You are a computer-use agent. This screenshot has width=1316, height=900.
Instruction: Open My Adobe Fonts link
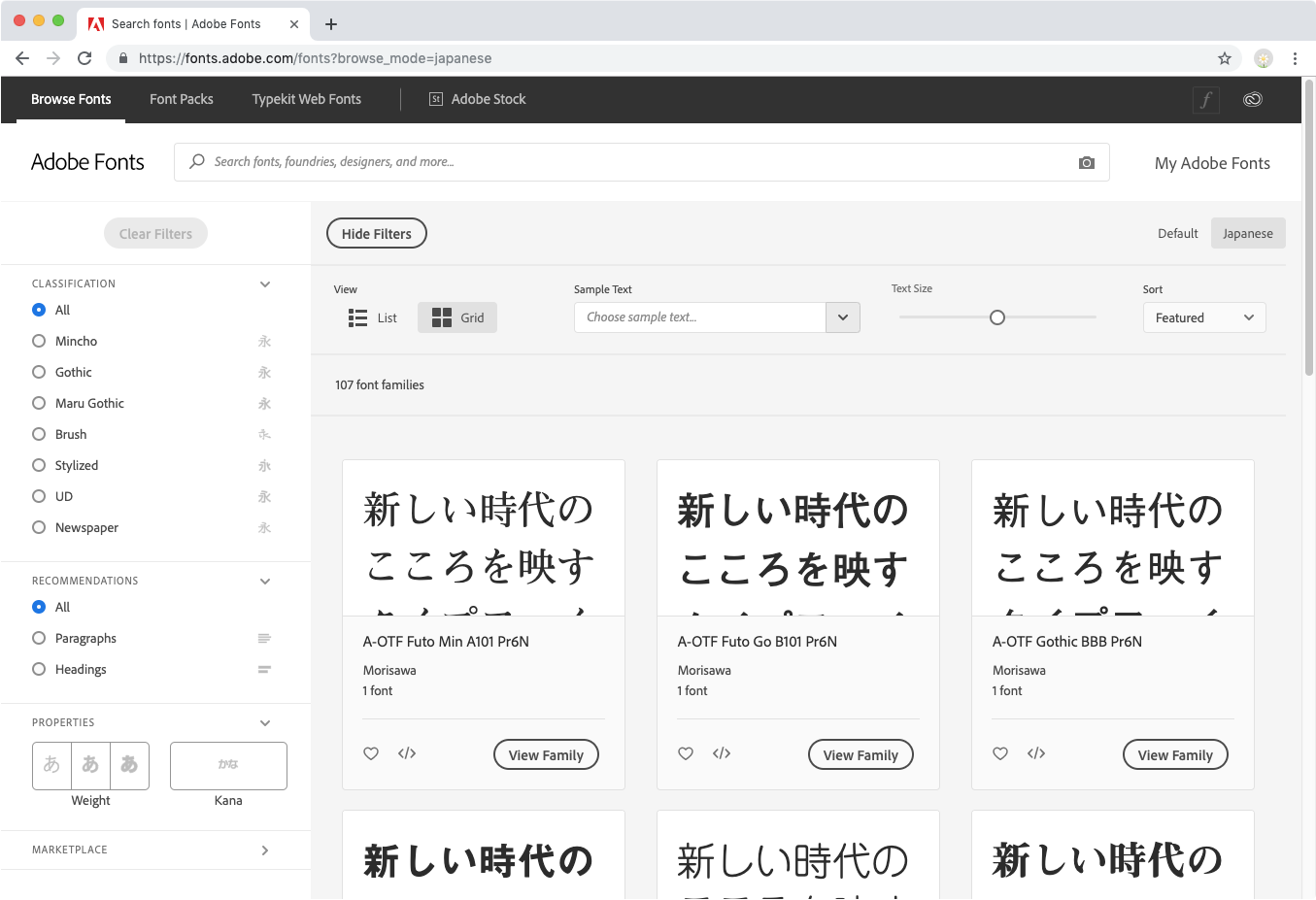click(x=1212, y=163)
